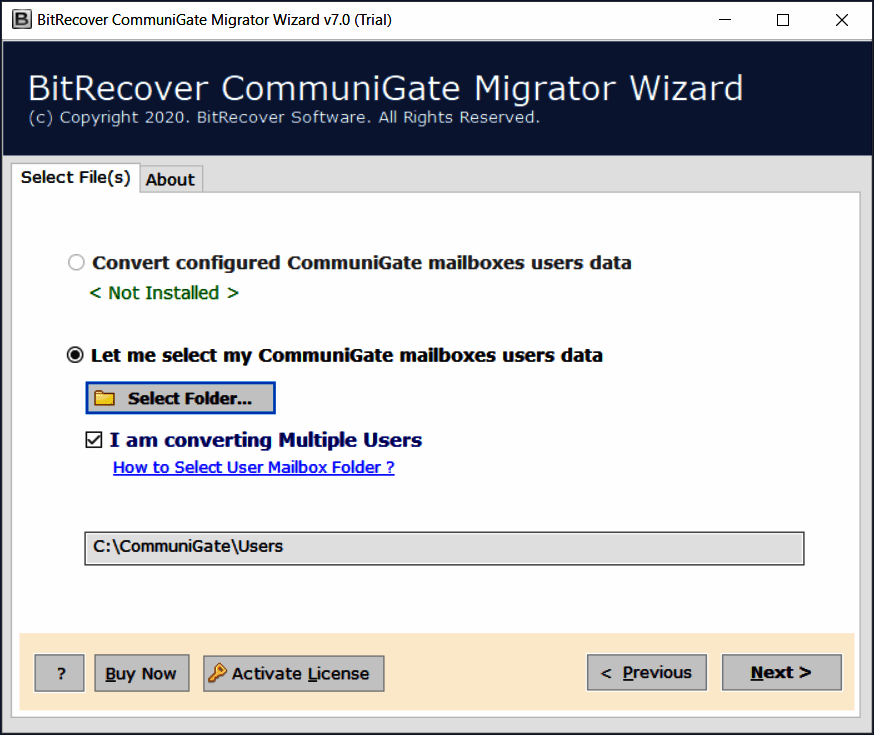Proceed with the Next button
874x735 pixels.
(x=781, y=673)
